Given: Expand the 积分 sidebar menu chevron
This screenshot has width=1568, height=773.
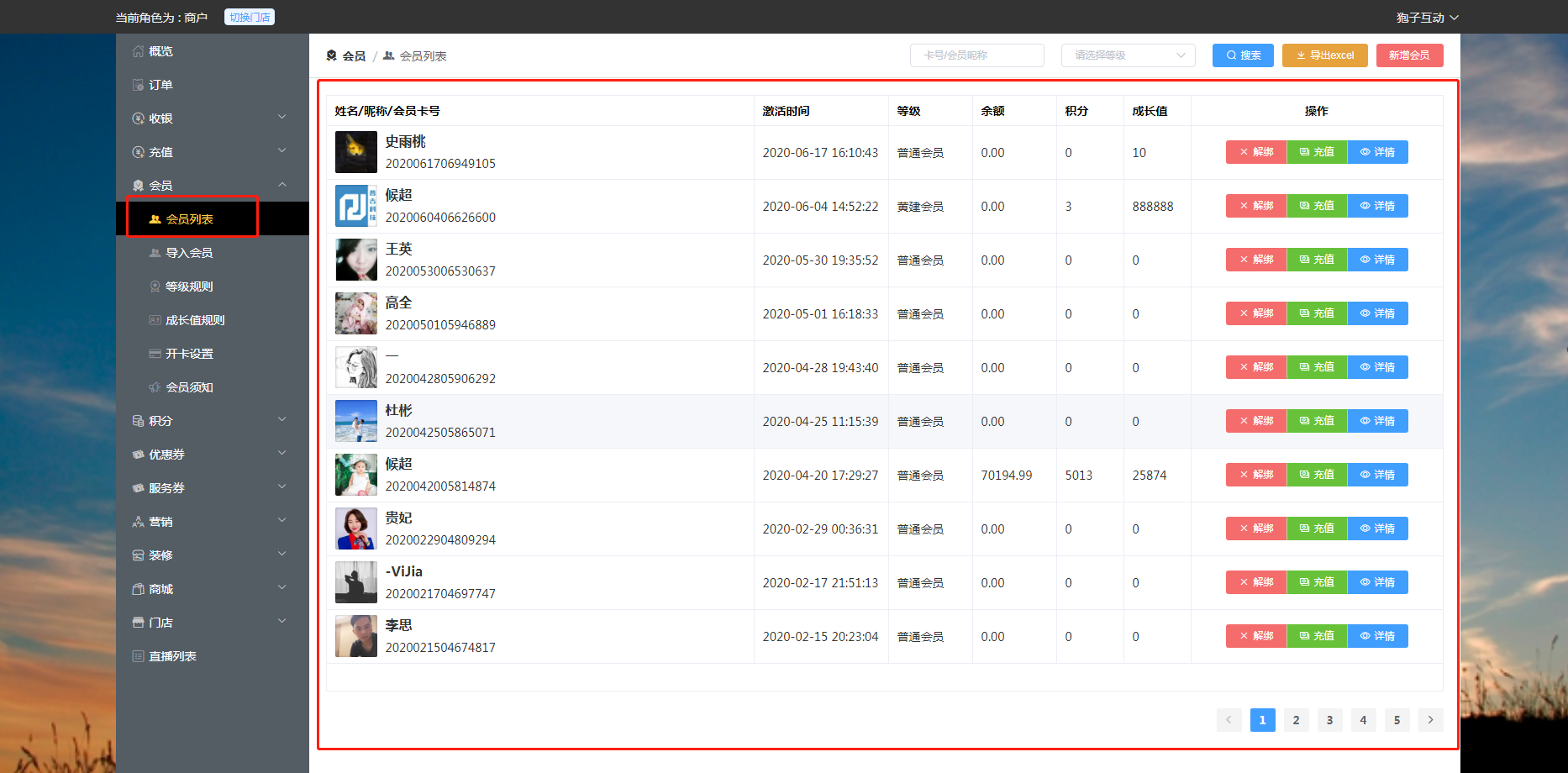Looking at the screenshot, I should coord(282,420).
